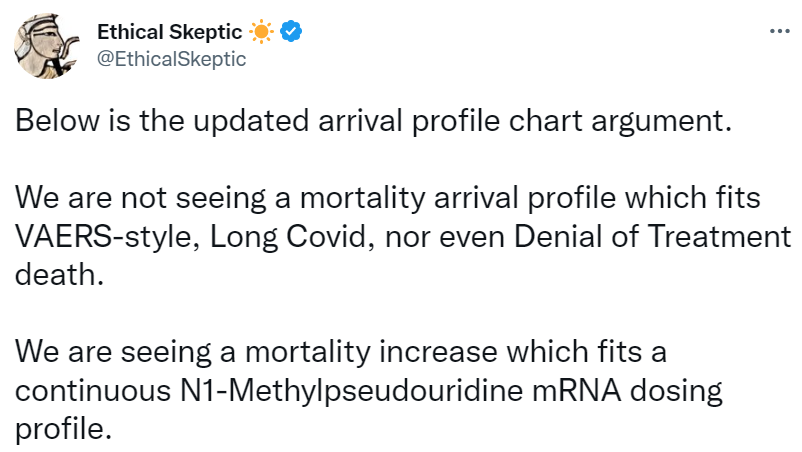Click the sun emoji beside the name
This screenshot has height=452, width=802.
[x=261, y=32]
